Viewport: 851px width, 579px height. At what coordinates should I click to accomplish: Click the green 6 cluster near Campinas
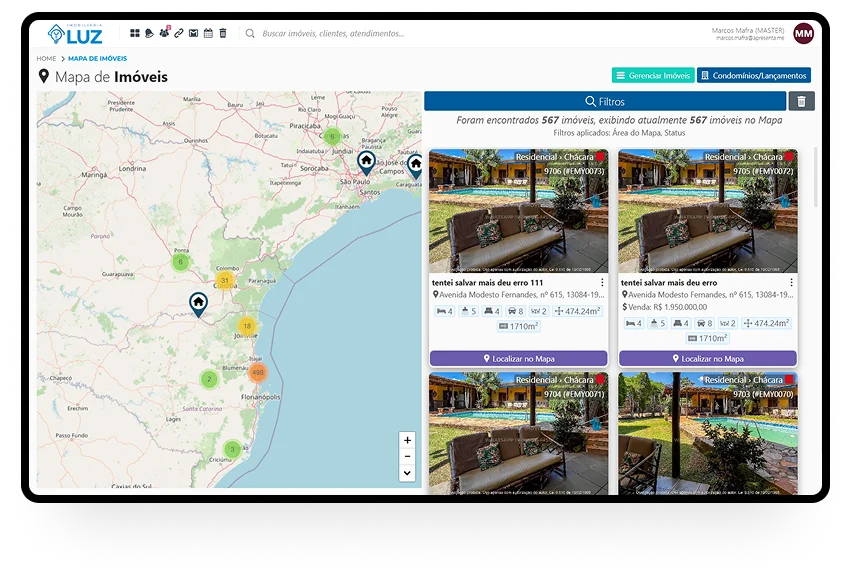(332, 137)
